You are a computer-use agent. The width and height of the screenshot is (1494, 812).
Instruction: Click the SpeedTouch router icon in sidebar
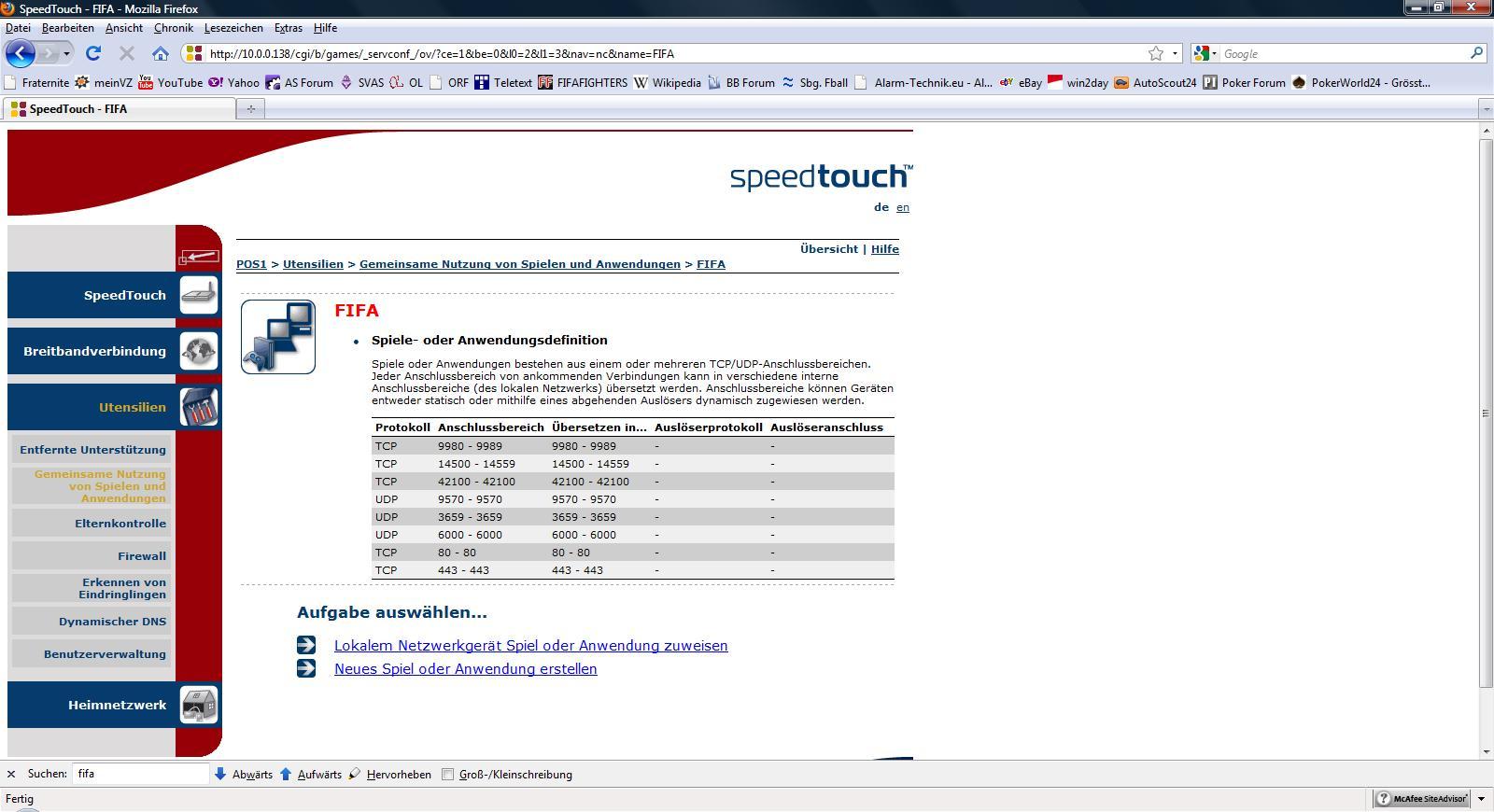(x=199, y=295)
